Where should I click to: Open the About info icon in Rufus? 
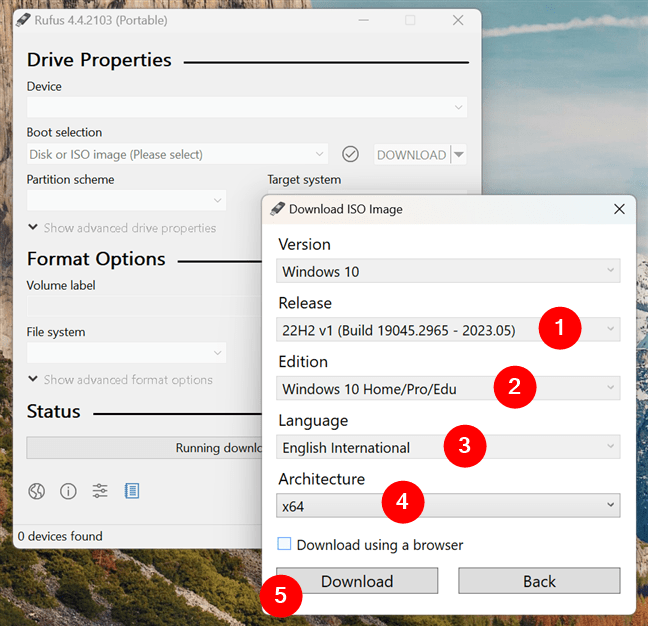[68, 491]
